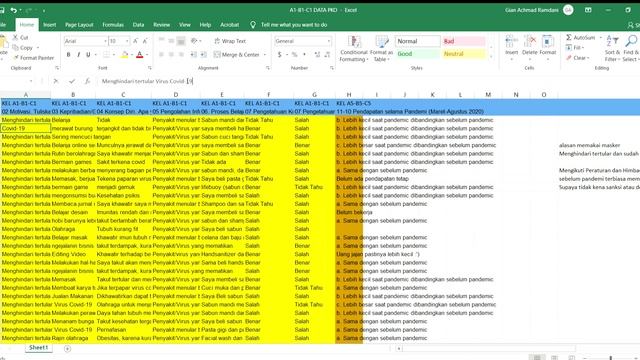The width and height of the screenshot is (640, 360).
Task: Cancel formula bar entry X icon
Action: click(56, 81)
